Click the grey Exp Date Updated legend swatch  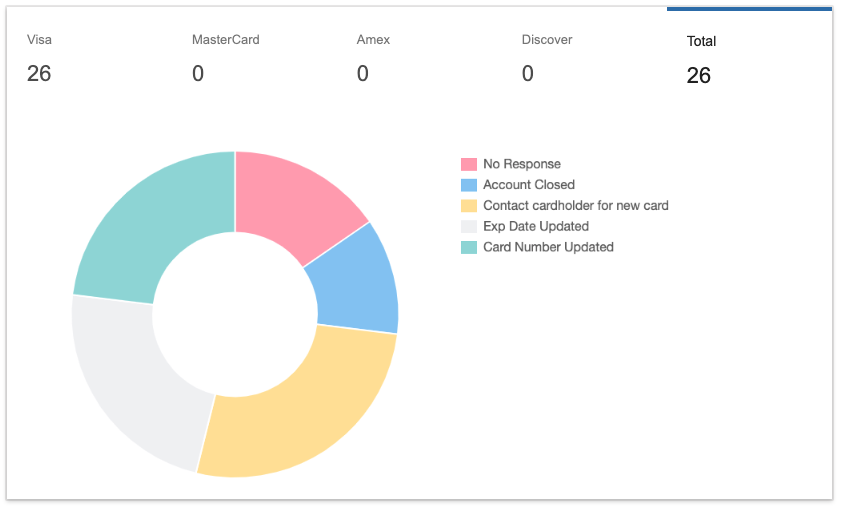[x=469, y=226]
